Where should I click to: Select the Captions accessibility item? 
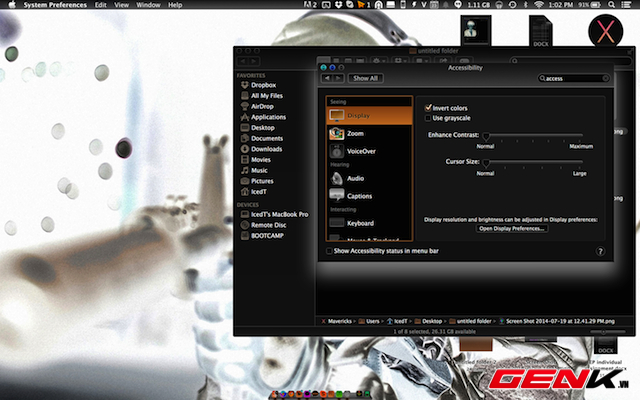[x=369, y=196]
